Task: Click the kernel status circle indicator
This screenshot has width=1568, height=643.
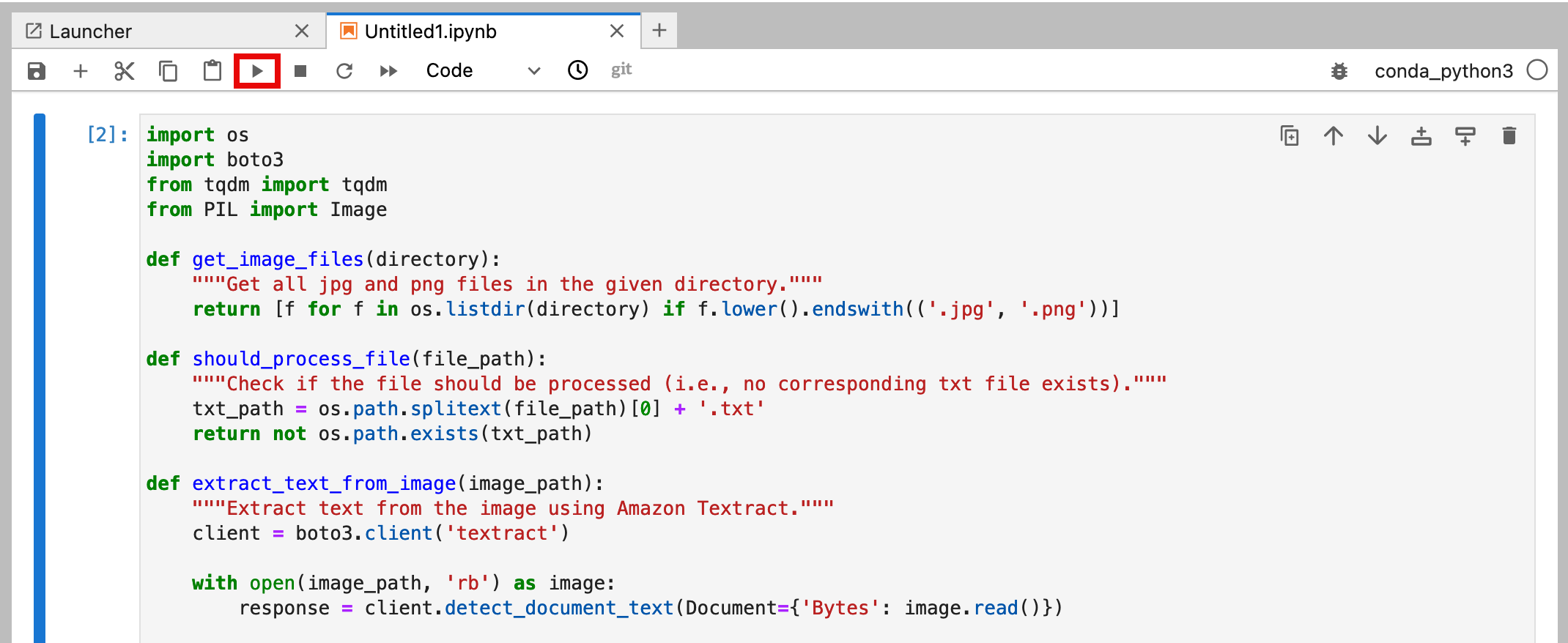Action: (1537, 70)
